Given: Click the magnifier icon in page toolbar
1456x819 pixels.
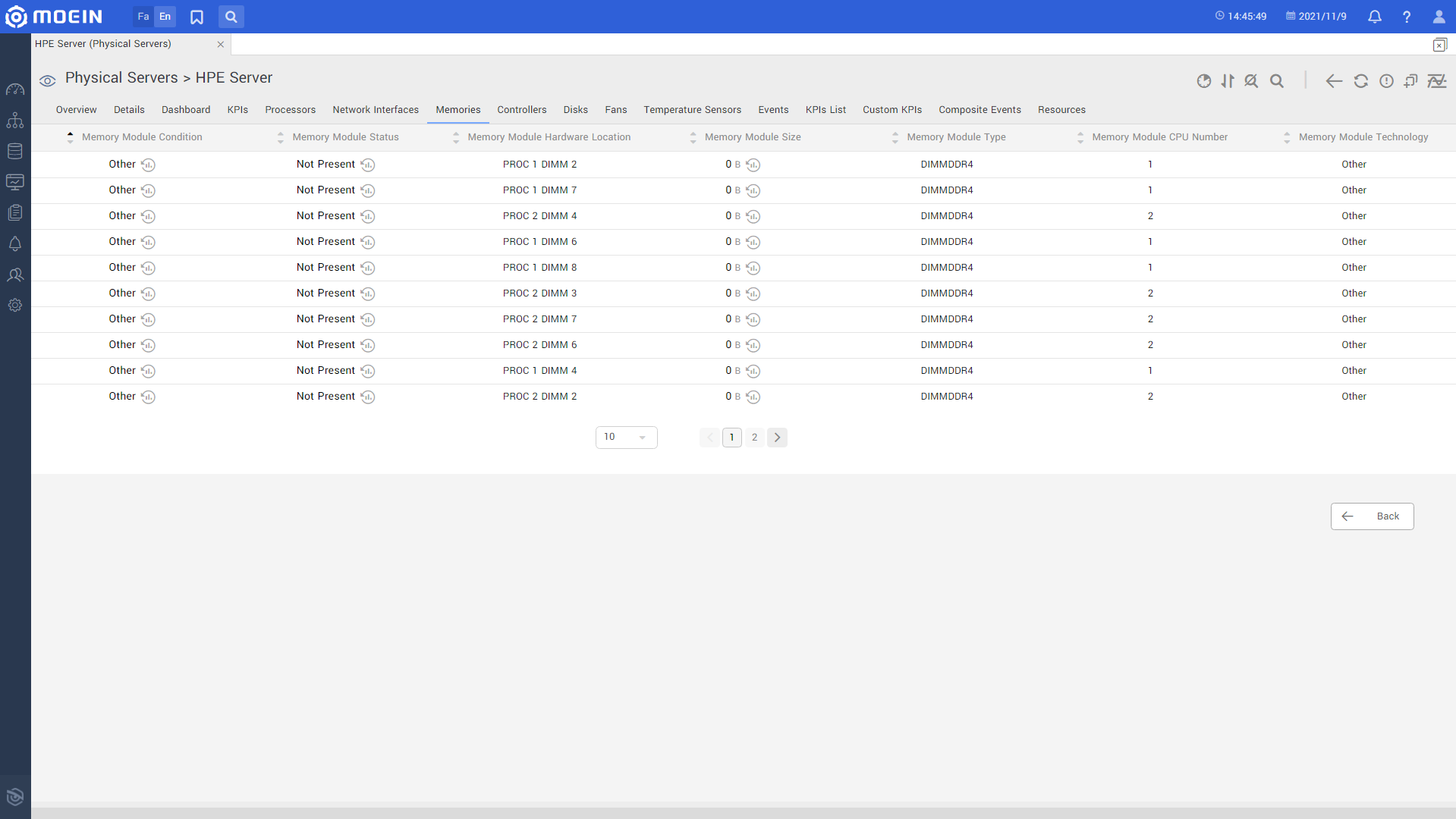Looking at the screenshot, I should click(1277, 81).
